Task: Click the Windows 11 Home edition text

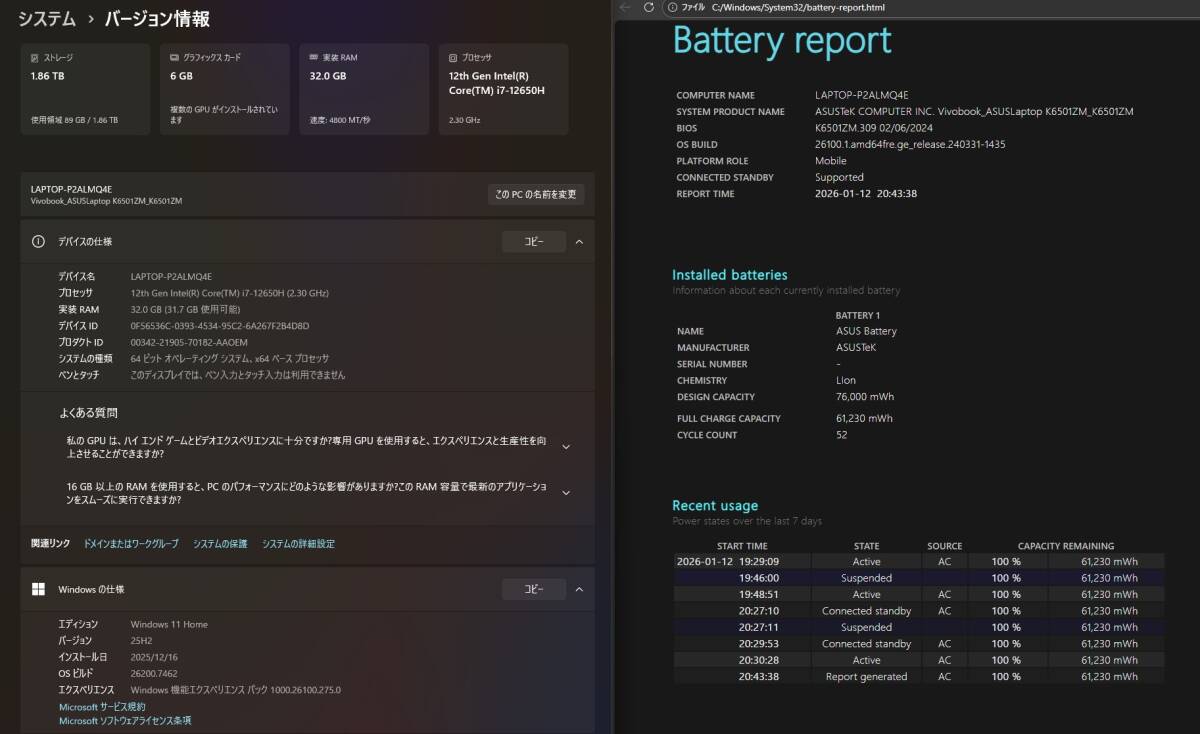Action: coord(169,624)
